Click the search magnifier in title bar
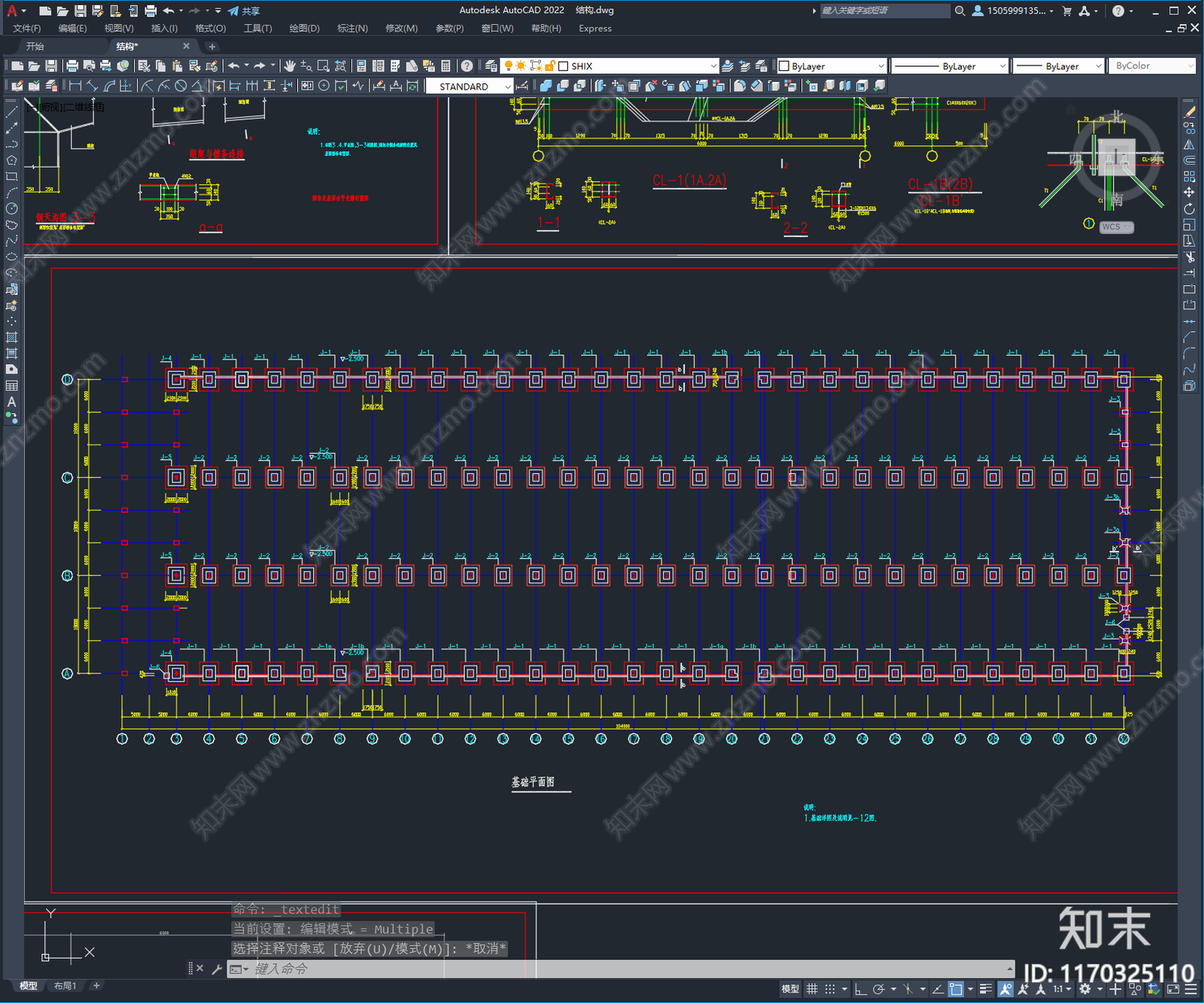 [x=959, y=11]
